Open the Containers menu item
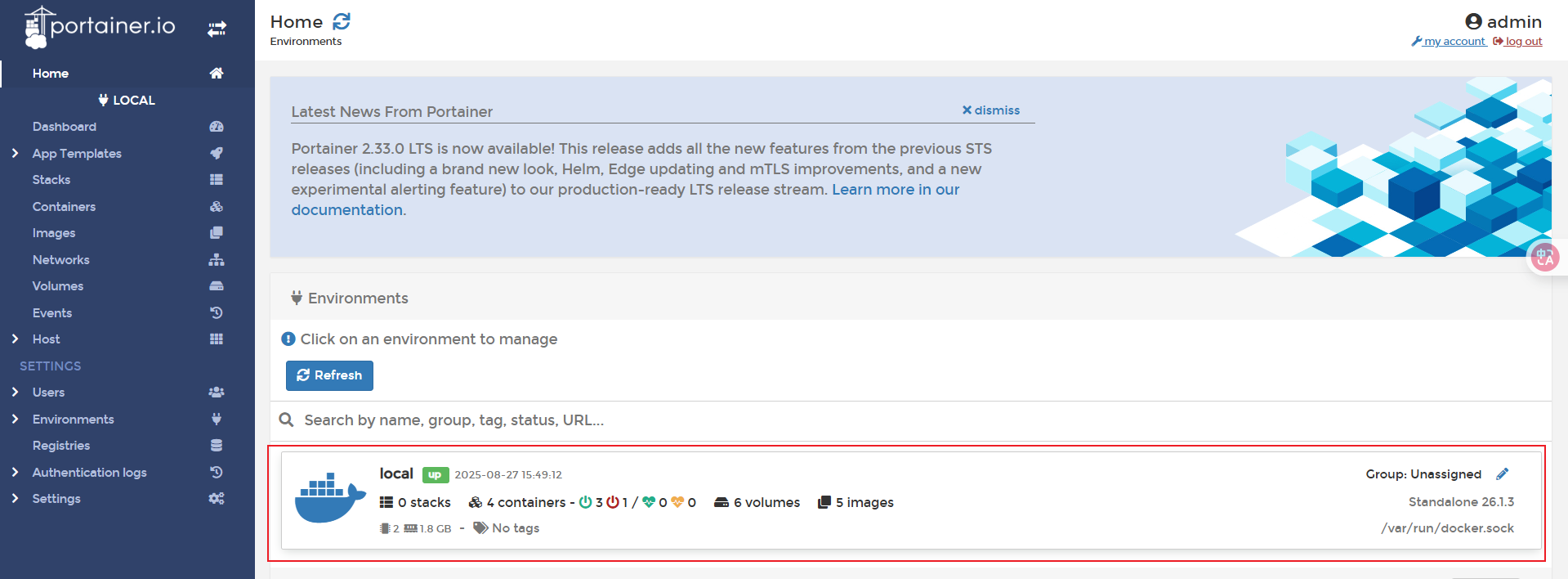Image resolution: width=1568 pixels, height=579 pixels. [64, 207]
